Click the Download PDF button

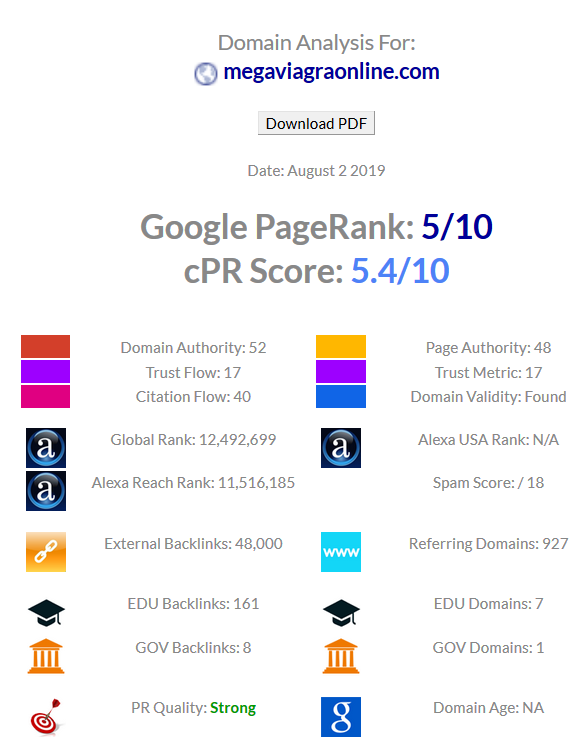pos(316,123)
